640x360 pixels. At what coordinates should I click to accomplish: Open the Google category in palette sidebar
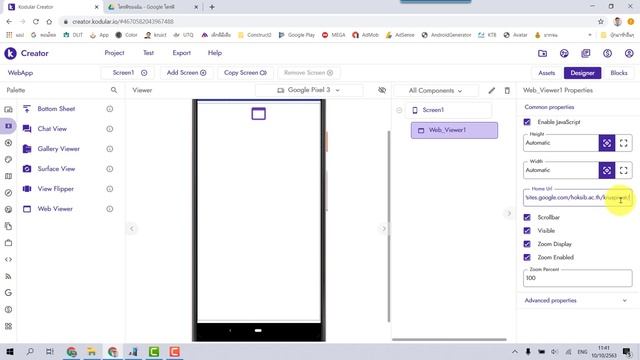pos(8,293)
